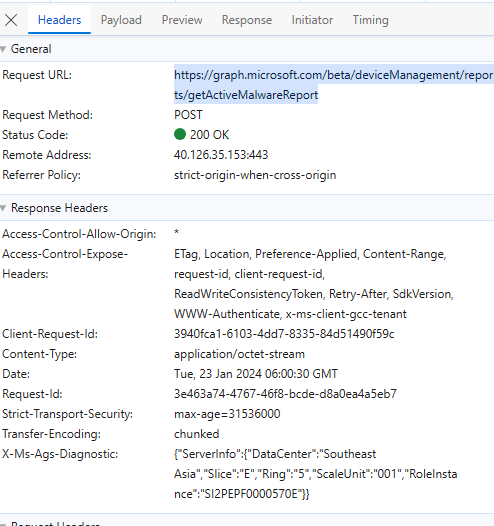Click the Request-Id GUID value
The width and height of the screenshot is (494, 526).
(x=285, y=394)
